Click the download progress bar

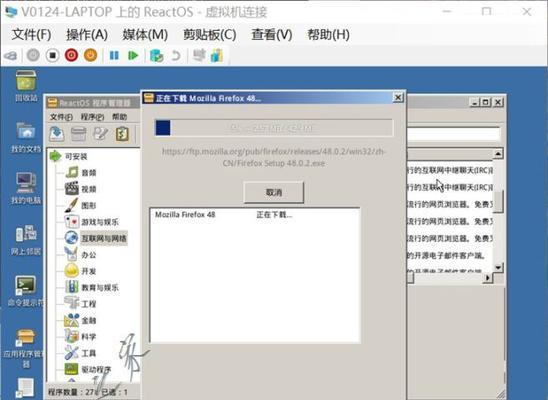tap(274, 128)
